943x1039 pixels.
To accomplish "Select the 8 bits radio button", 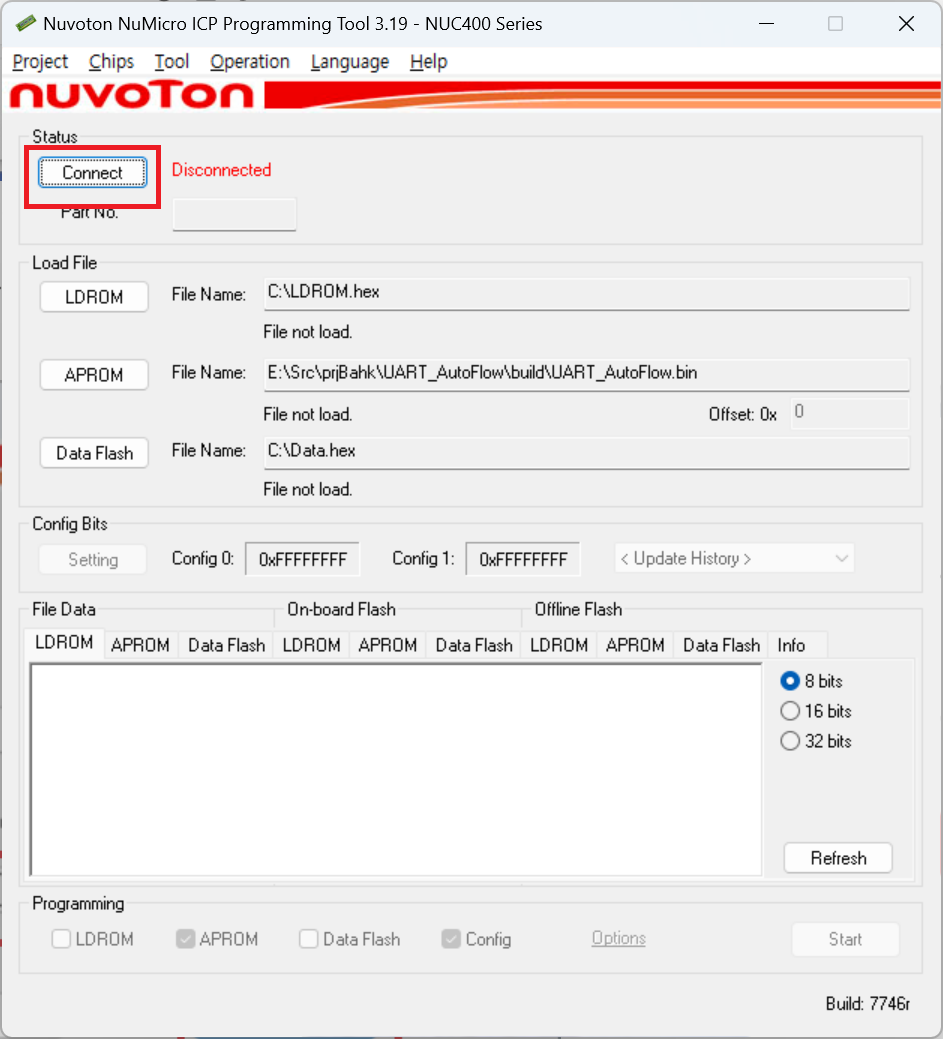I will (x=790, y=681).
